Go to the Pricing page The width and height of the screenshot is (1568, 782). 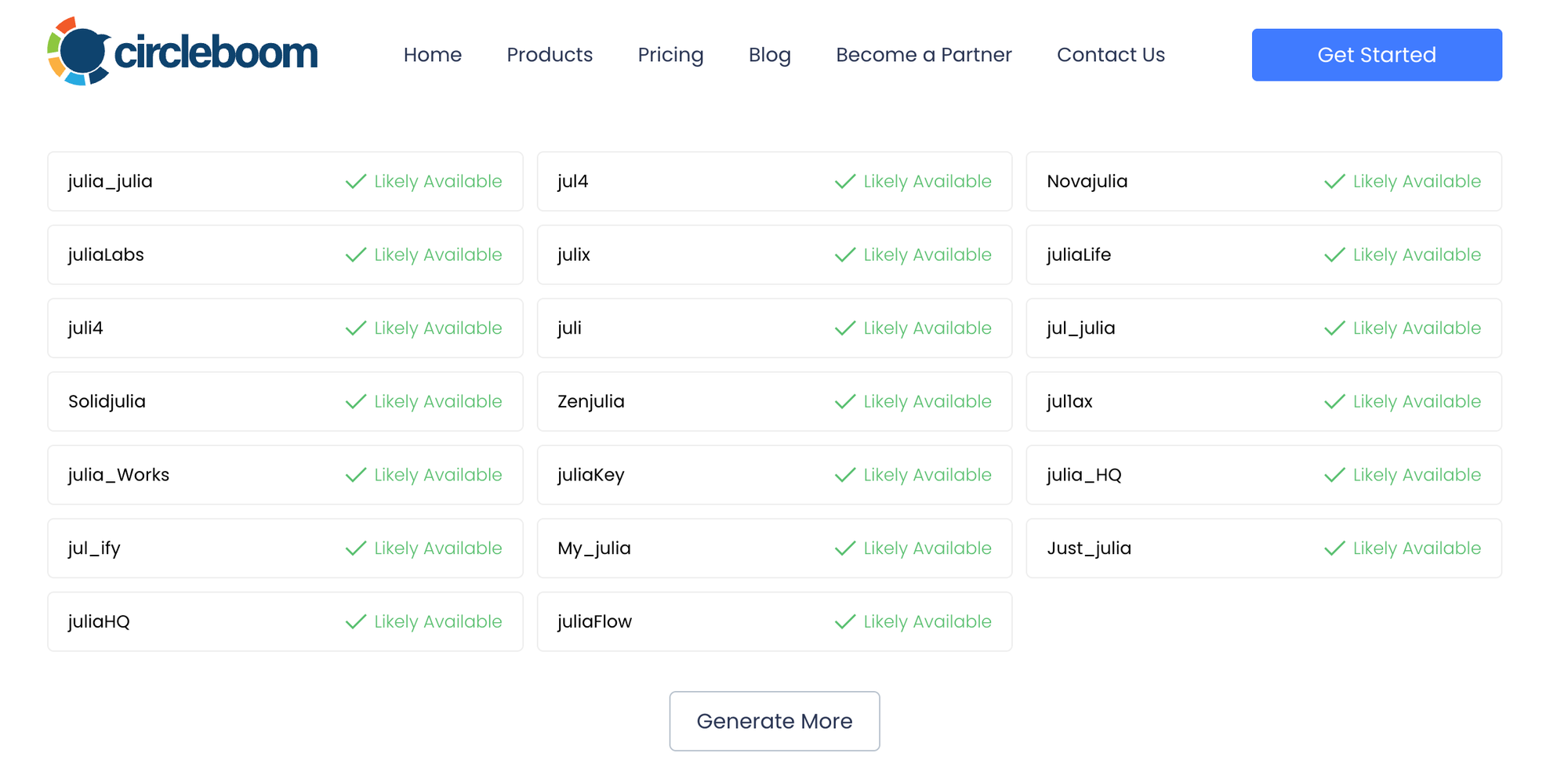[670, 55]
